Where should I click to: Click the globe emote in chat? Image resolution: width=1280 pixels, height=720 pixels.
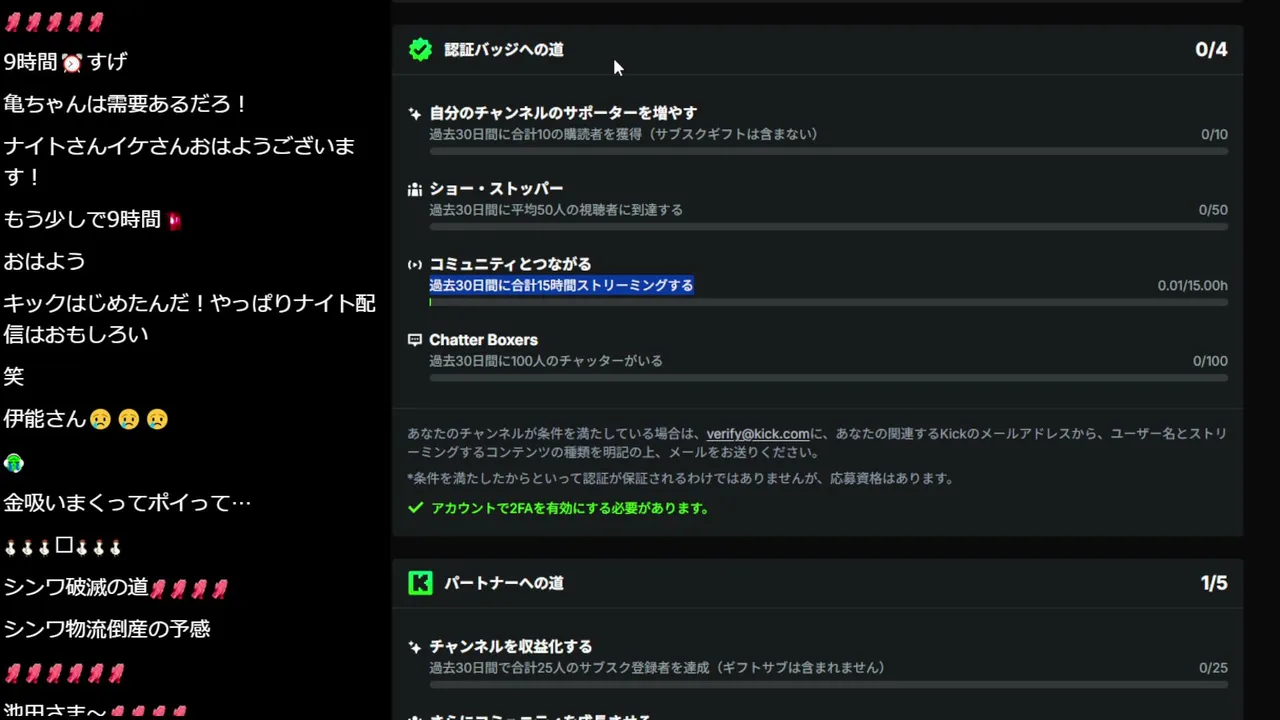coord(13,463)
